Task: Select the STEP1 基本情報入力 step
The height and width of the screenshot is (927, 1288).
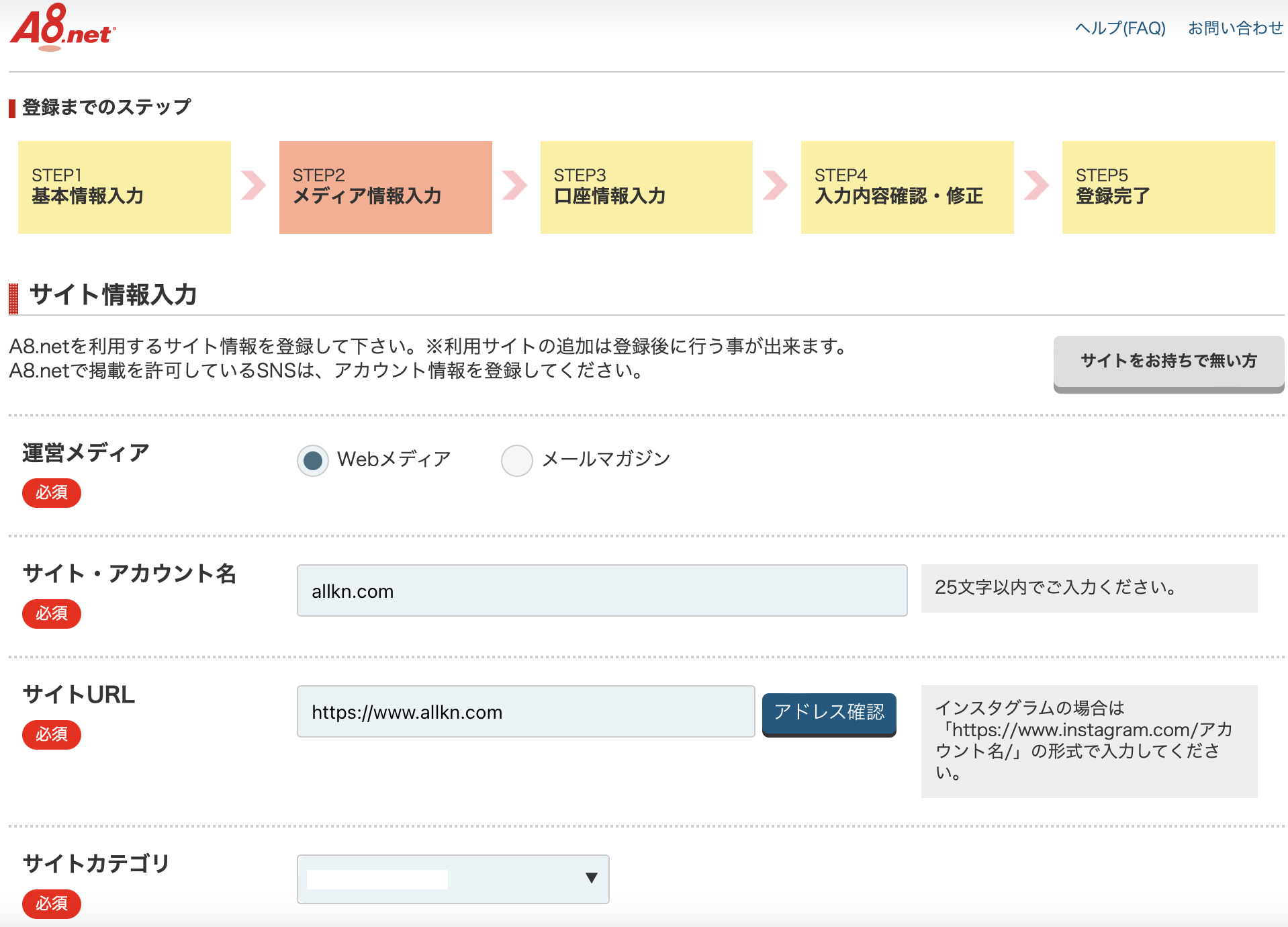Action: pos(124,187)
